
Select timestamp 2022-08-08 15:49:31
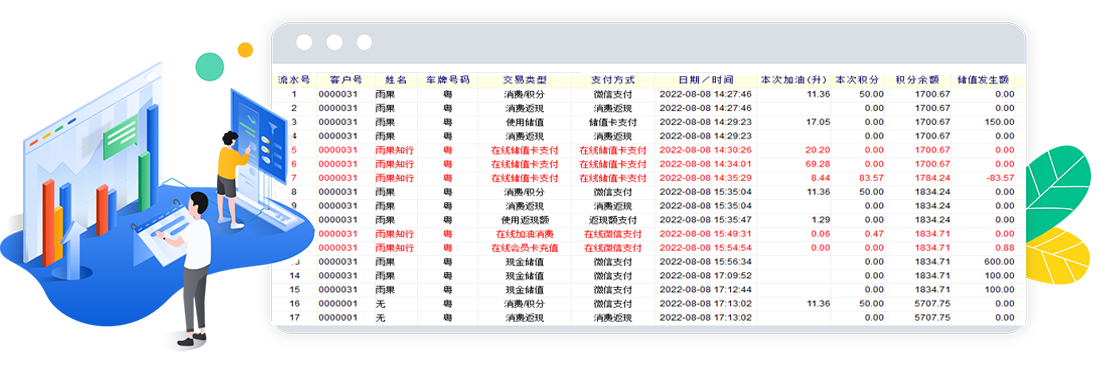click(706, 234)
